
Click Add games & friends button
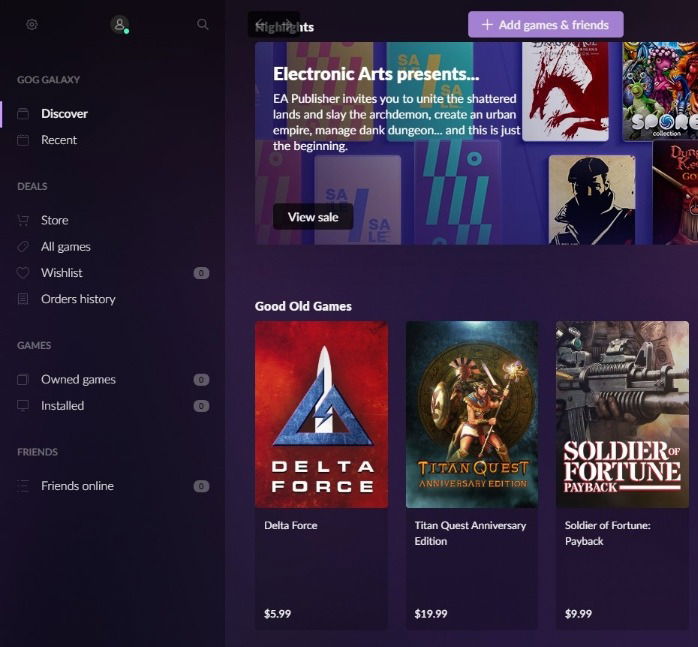tap(546, 24)
